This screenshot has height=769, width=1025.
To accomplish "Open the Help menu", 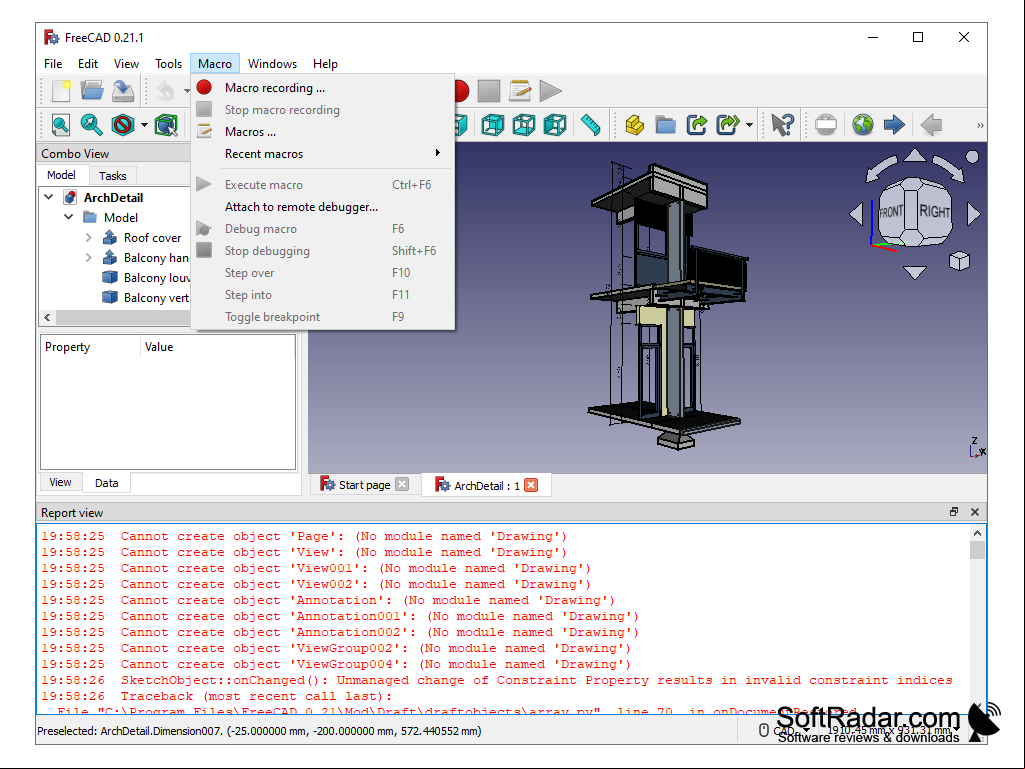I will [x=325, y=63].
